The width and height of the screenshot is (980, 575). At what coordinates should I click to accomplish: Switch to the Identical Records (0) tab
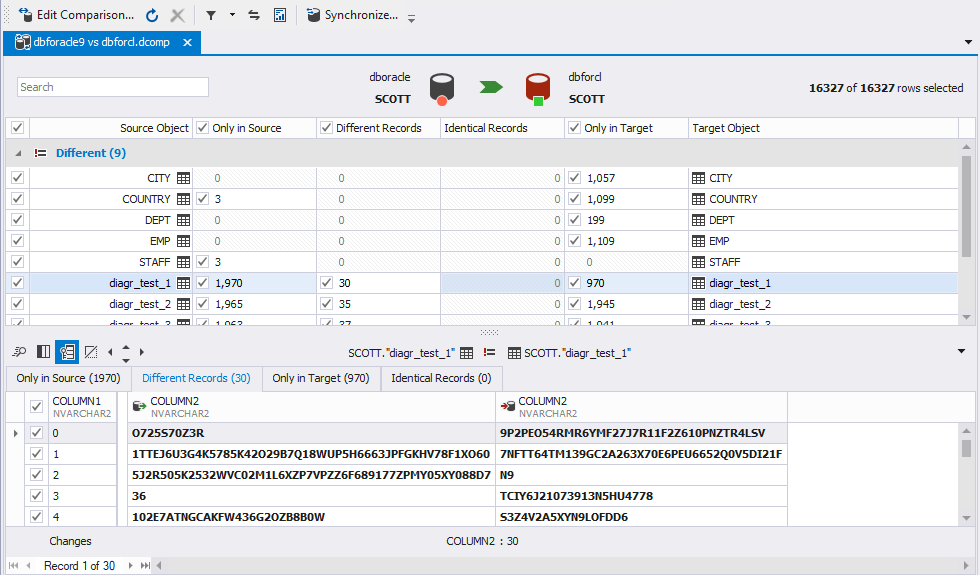441,378
